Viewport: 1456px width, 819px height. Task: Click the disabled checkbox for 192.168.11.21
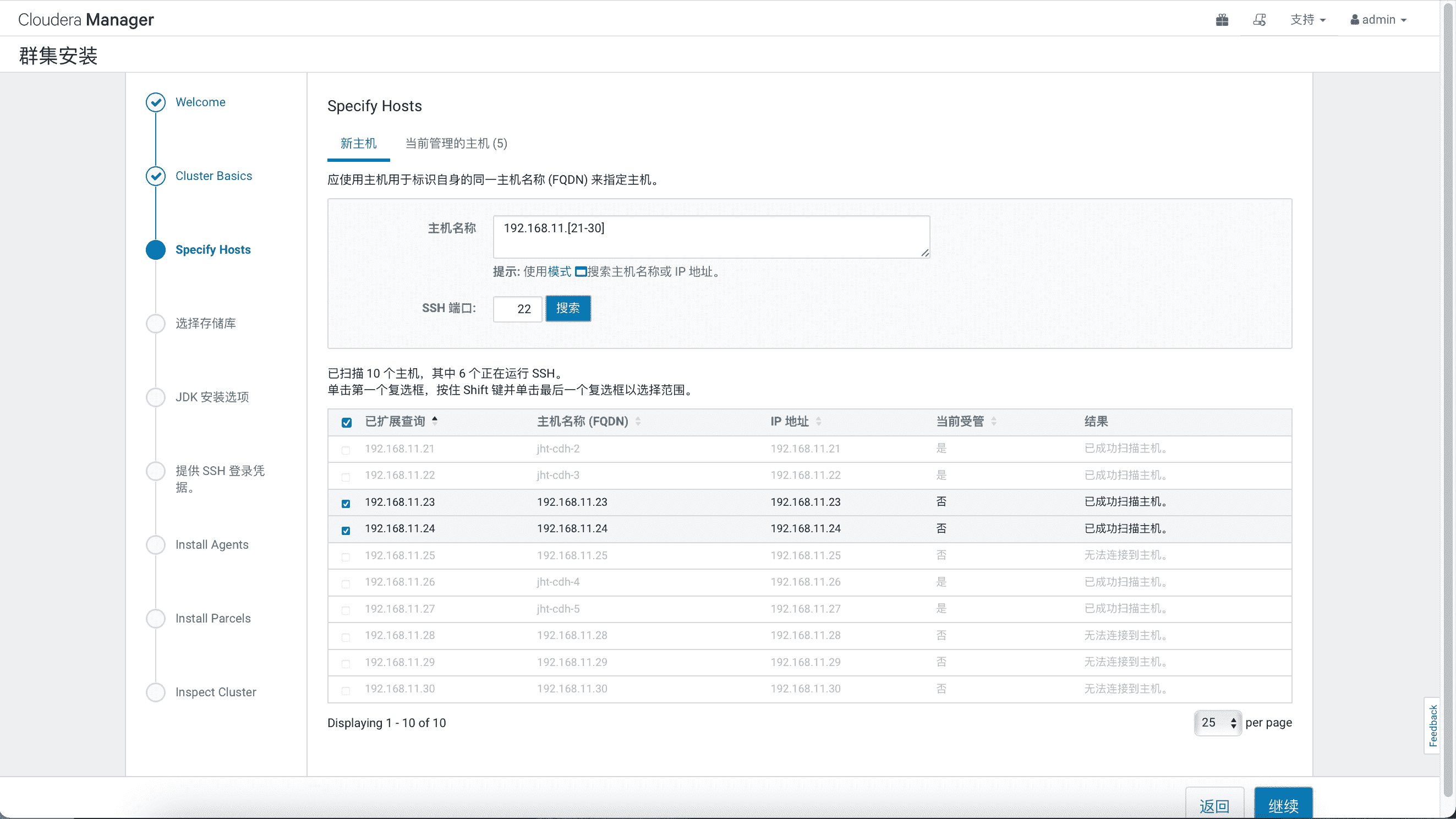pyautogui.click(x=346, y=450)
